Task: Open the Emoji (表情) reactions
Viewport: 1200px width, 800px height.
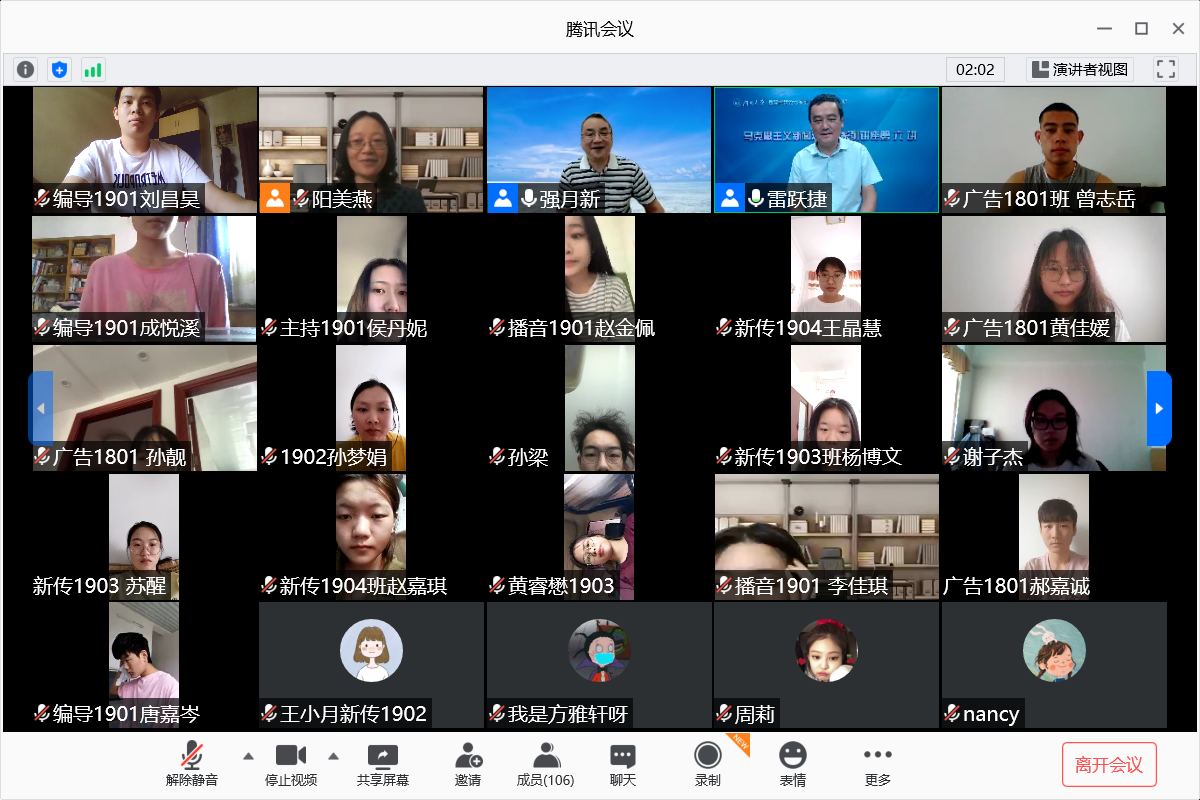Action: click(793, 765)
